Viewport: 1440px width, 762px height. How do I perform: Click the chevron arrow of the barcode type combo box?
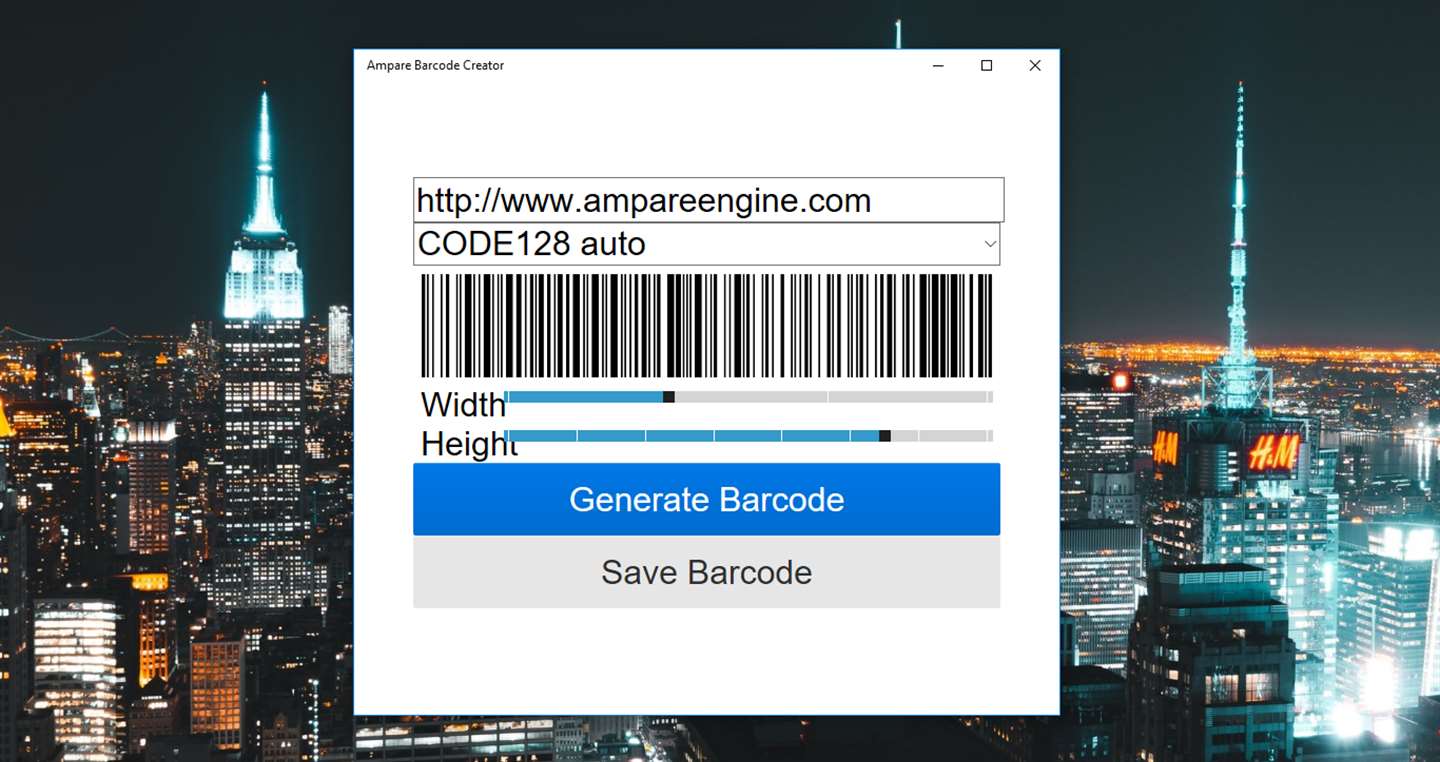coord(990,244)
